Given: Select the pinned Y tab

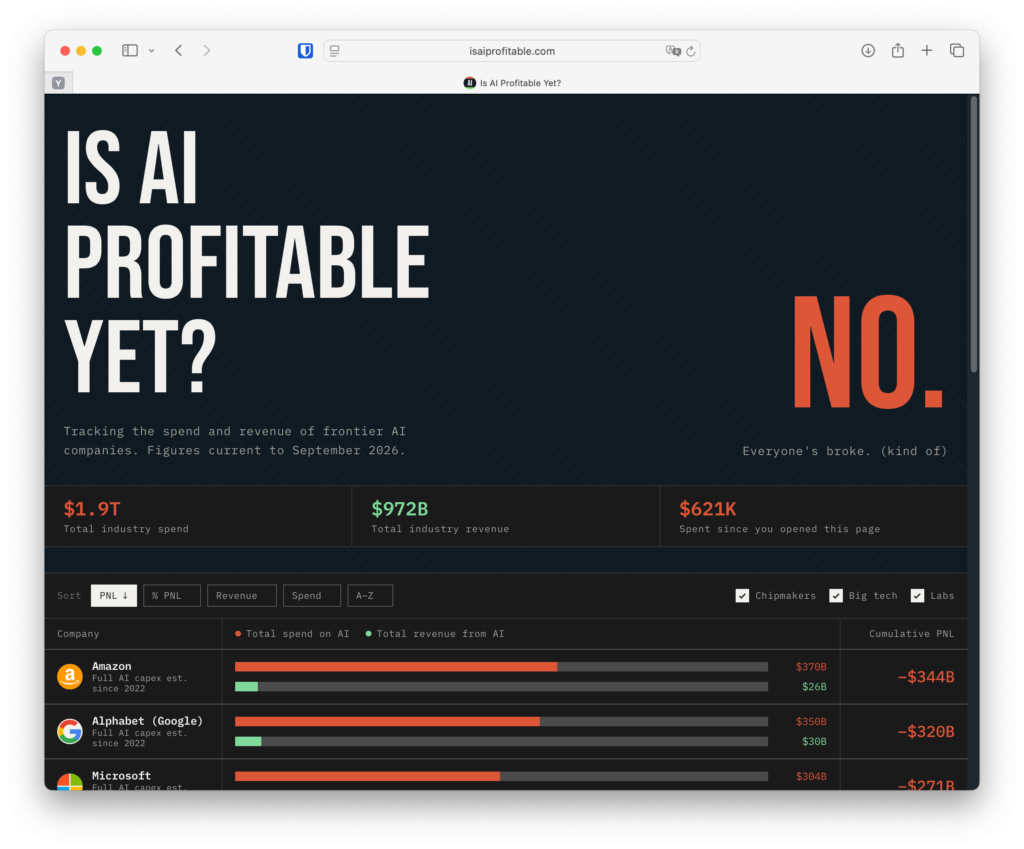Looking at the screenshot, I should tap(59, 83).
